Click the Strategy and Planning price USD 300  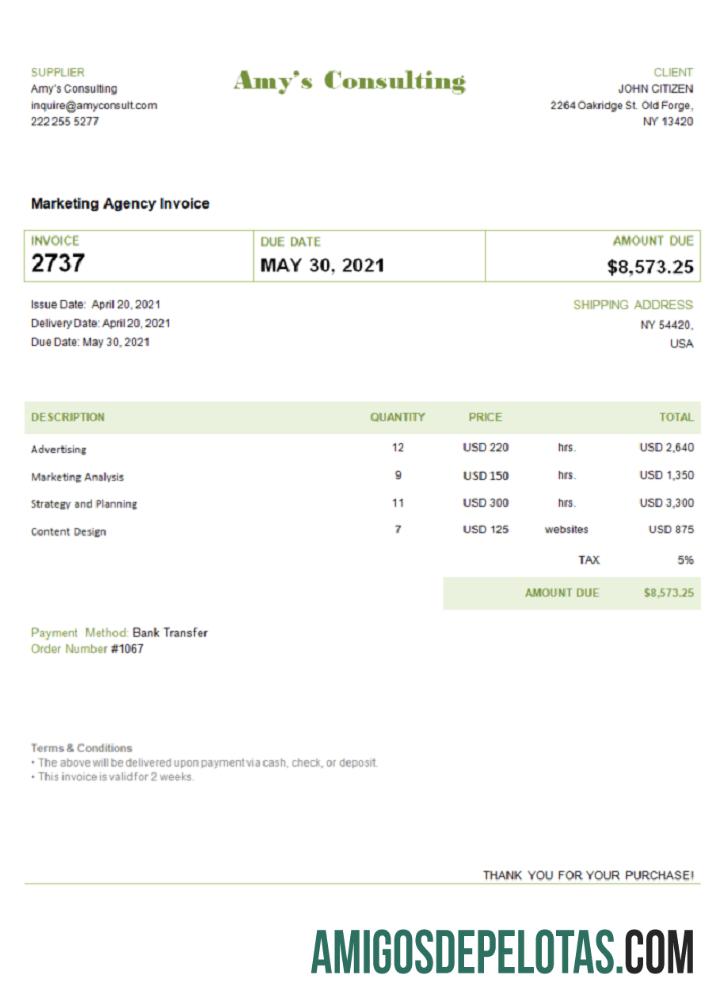486,503
